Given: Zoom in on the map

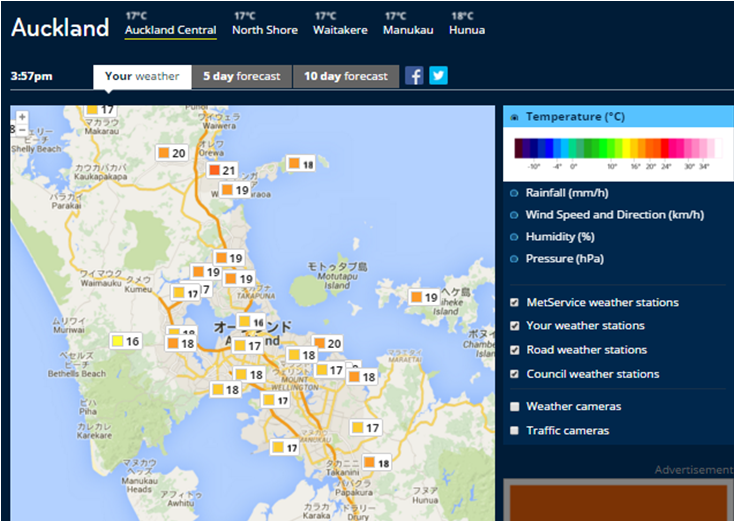Looking at the screenshot, I should point(22,117).
